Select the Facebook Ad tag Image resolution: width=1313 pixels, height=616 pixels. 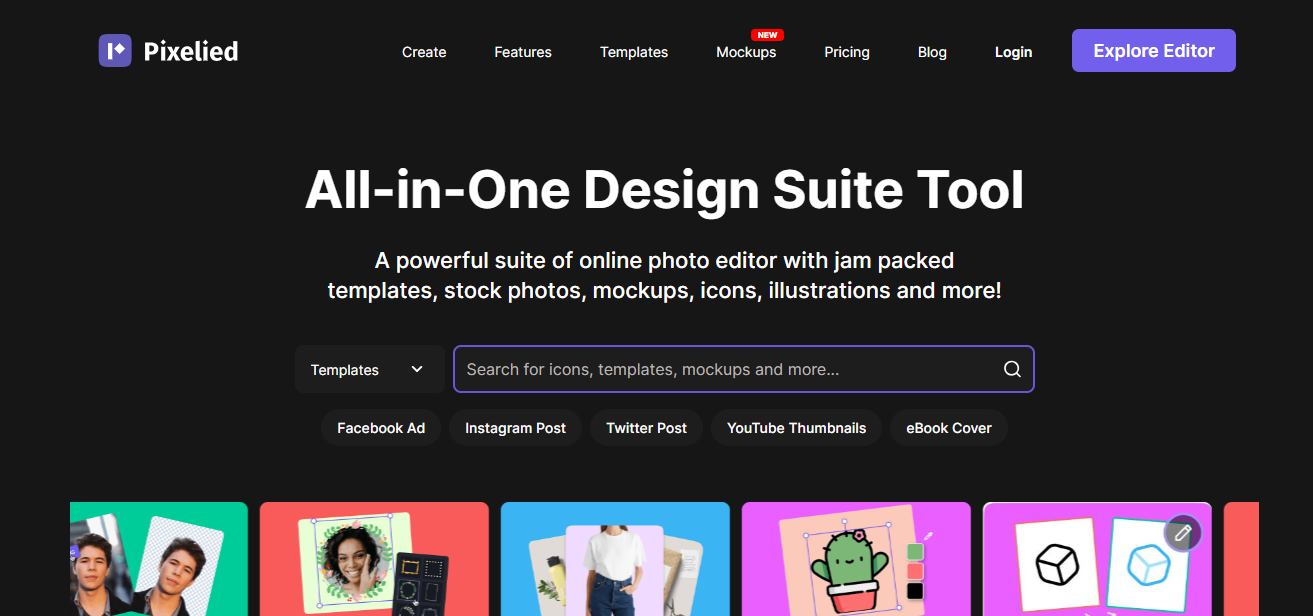point(381,428)
